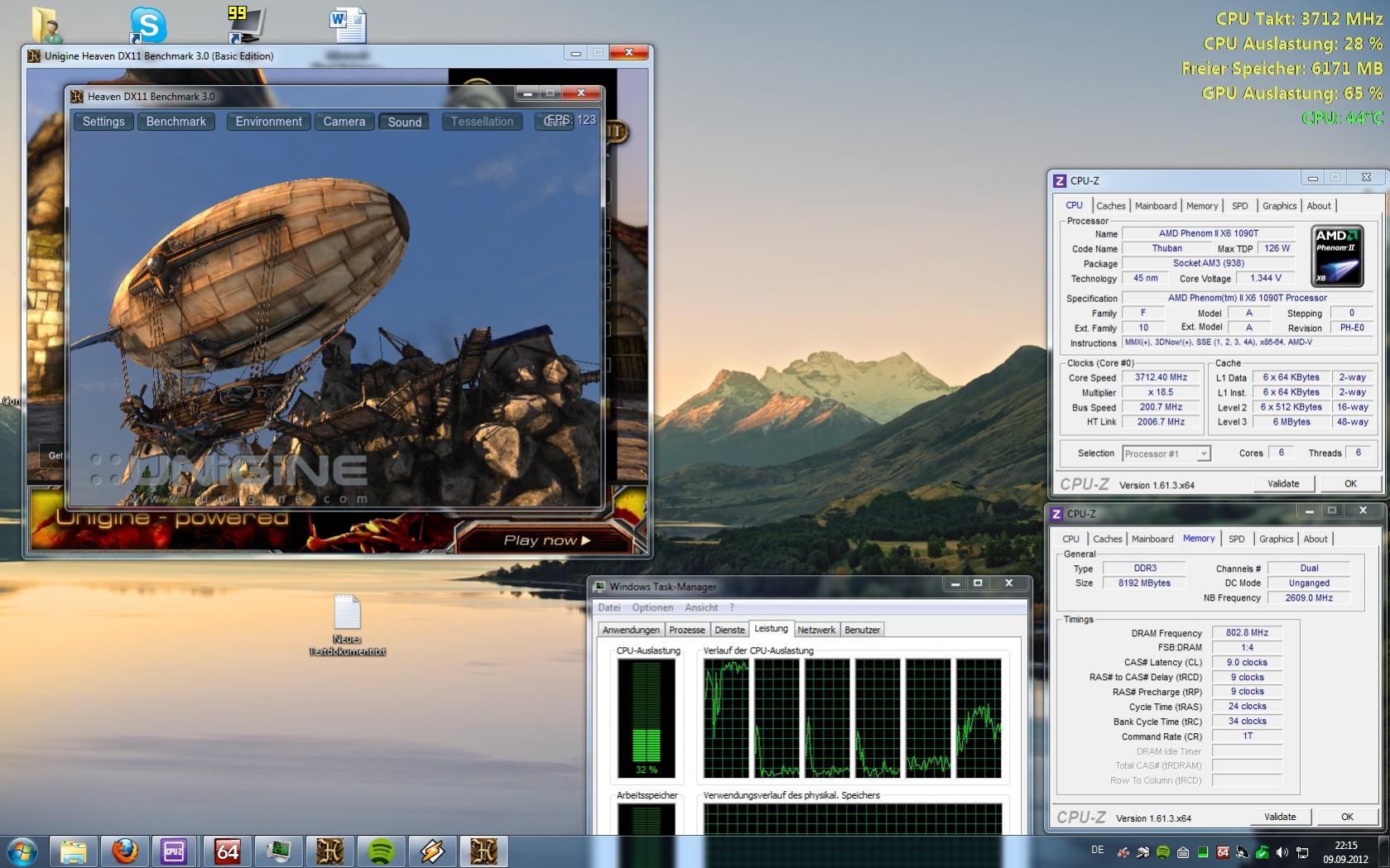Click the Winamp lightning bolt taskbar button
Image resolution: width=1390 pixels, height=868 pixels.
pyautogui.click(x=432, y=851)
